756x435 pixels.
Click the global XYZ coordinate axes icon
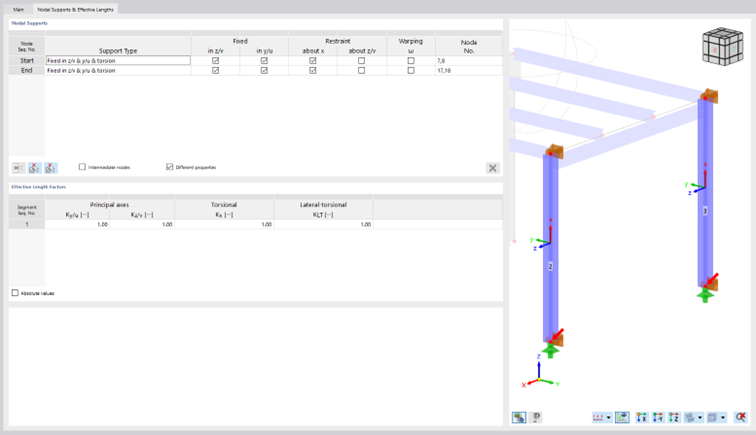pyautogui.click(x=540, y=371)
